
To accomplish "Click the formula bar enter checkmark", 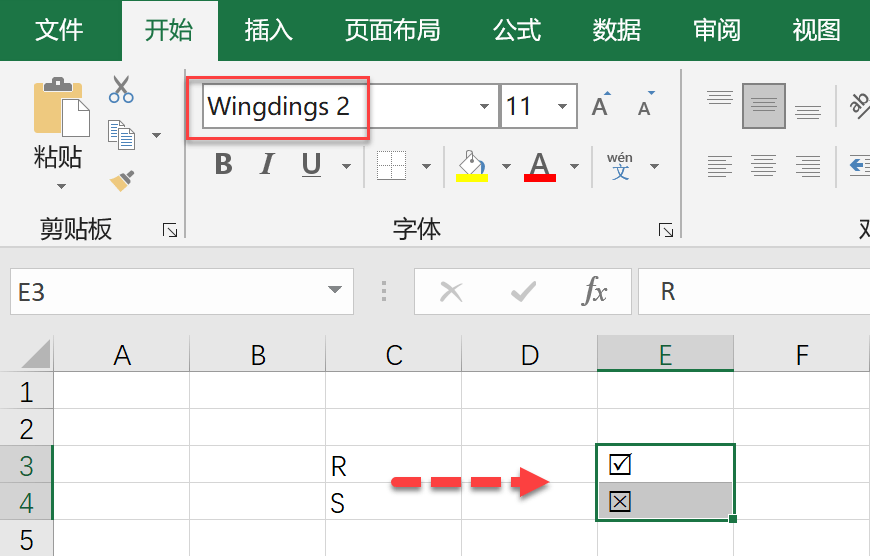I will [x=523, y=291].
